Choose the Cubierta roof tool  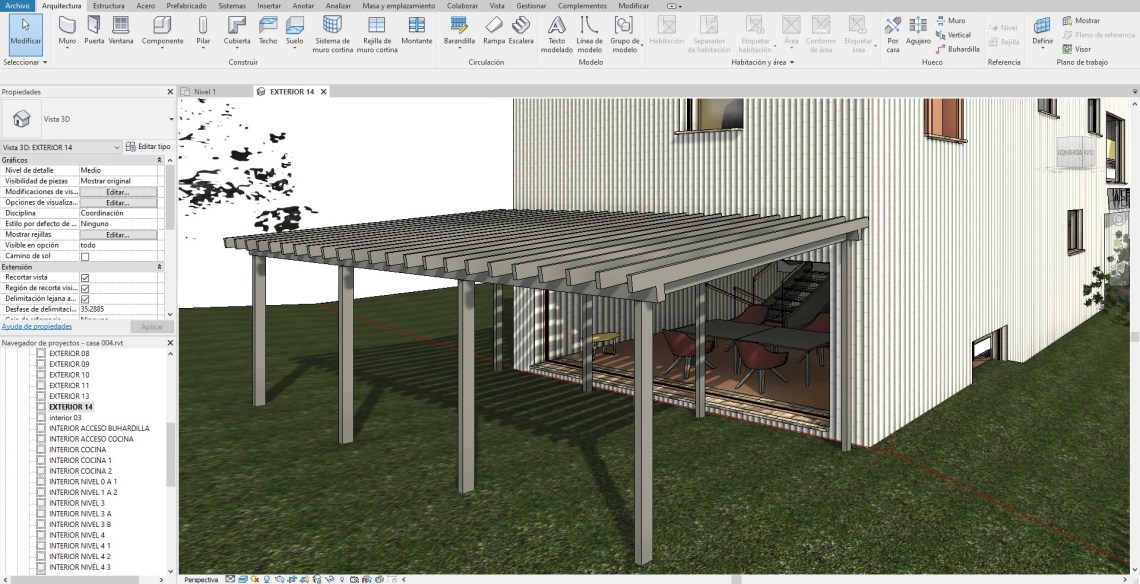(237, 30)
